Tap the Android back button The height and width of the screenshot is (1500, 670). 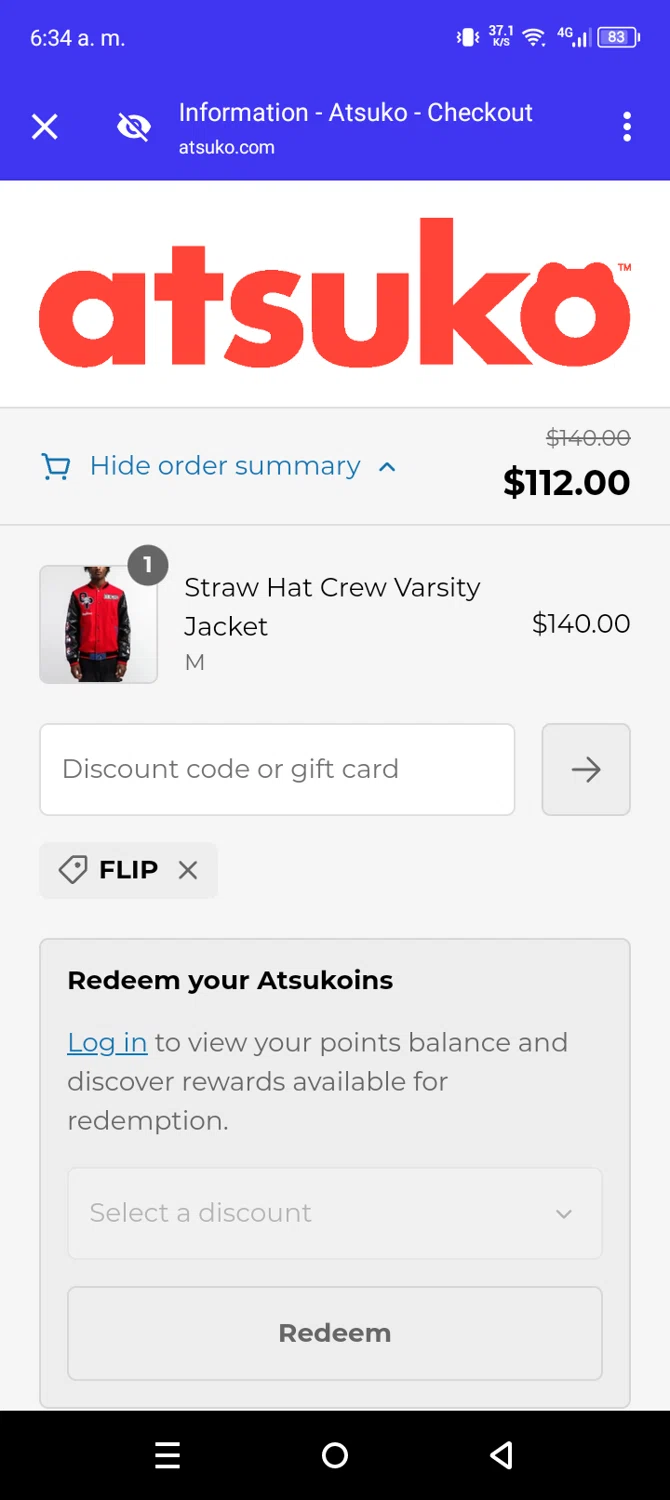(x=502, y=1455)
